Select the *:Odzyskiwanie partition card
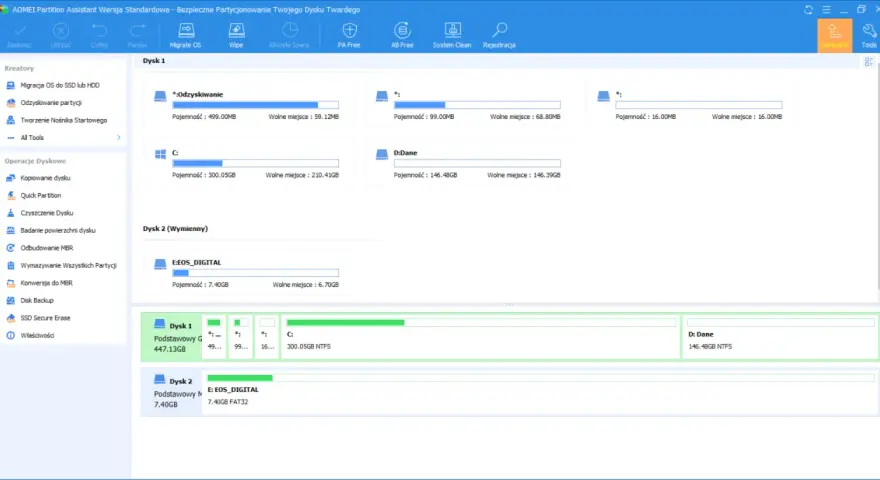 (x=247, y=105)
